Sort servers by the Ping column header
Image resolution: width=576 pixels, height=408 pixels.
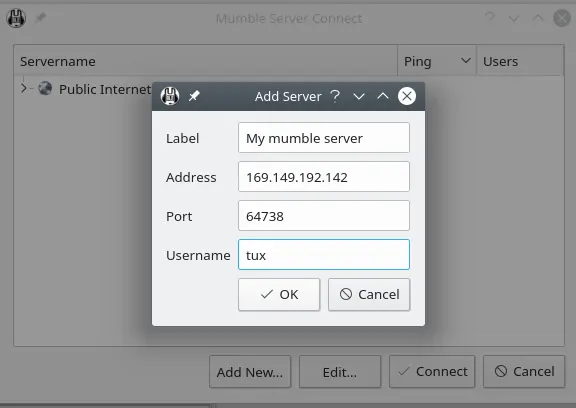pos(437,61)
